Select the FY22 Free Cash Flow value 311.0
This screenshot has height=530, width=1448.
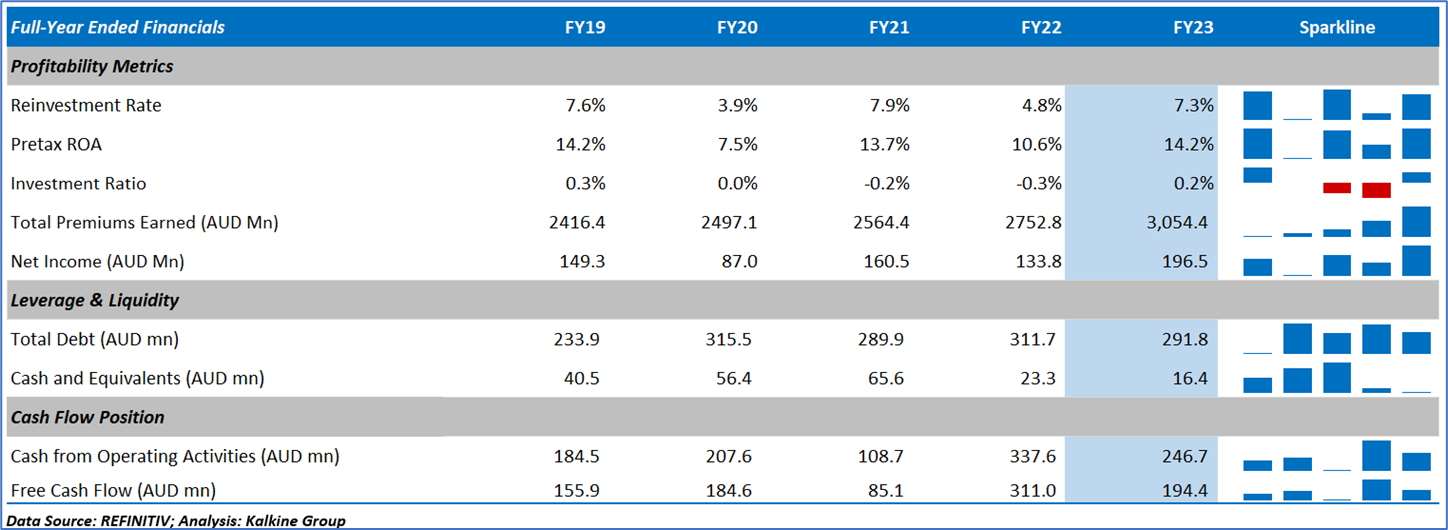pyautogui.click(x=1041, y=490)
